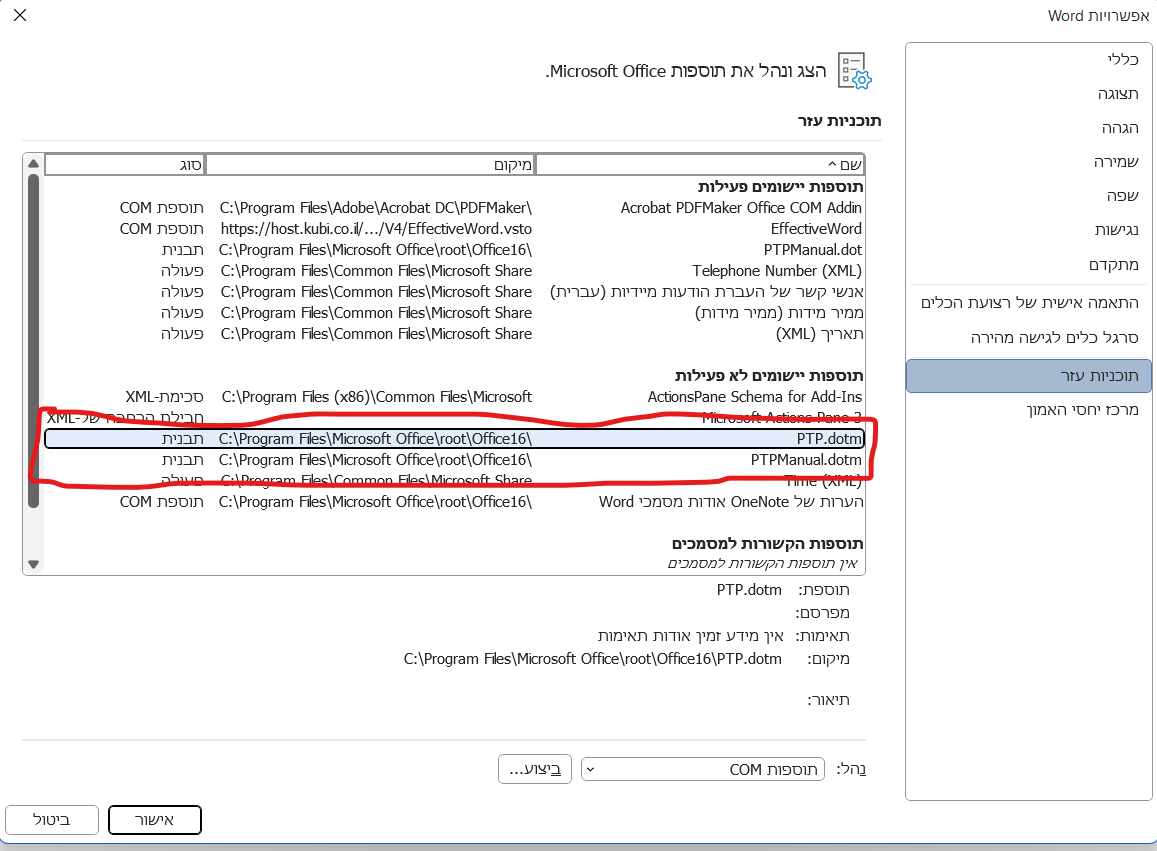
Task: Click the תוספות יישומים פעילות group heading
Action: (780, 187)
